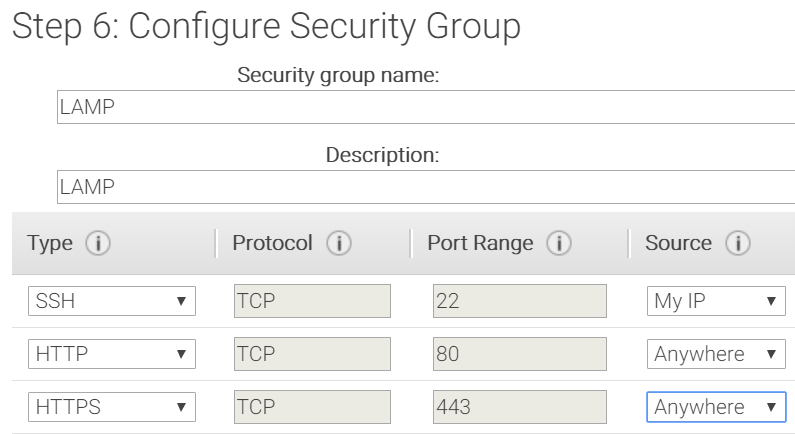Expand the HTTPS row Anywhere source dropdown

click(x=716, y=407)
